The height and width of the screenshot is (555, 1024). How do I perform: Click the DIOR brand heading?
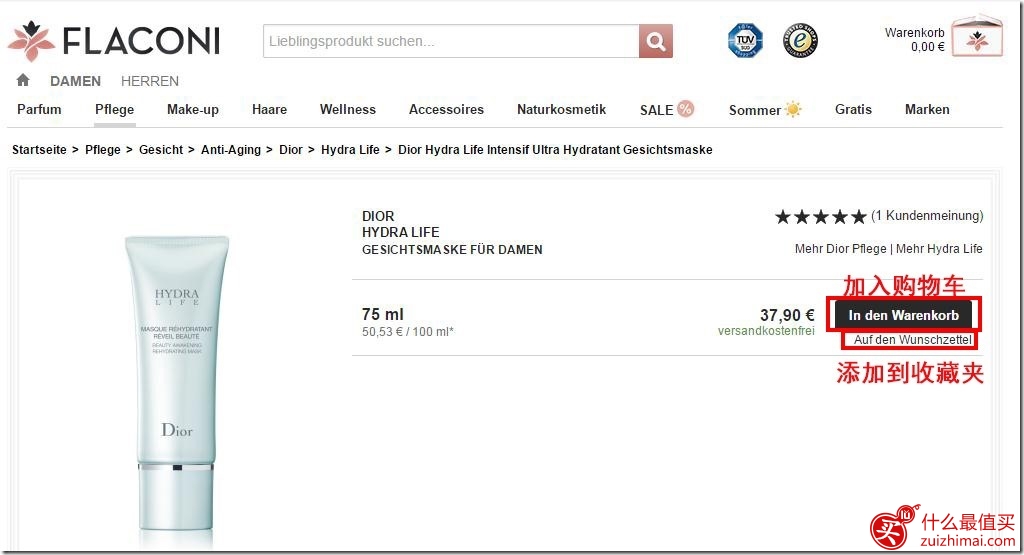tap(378, 216)
